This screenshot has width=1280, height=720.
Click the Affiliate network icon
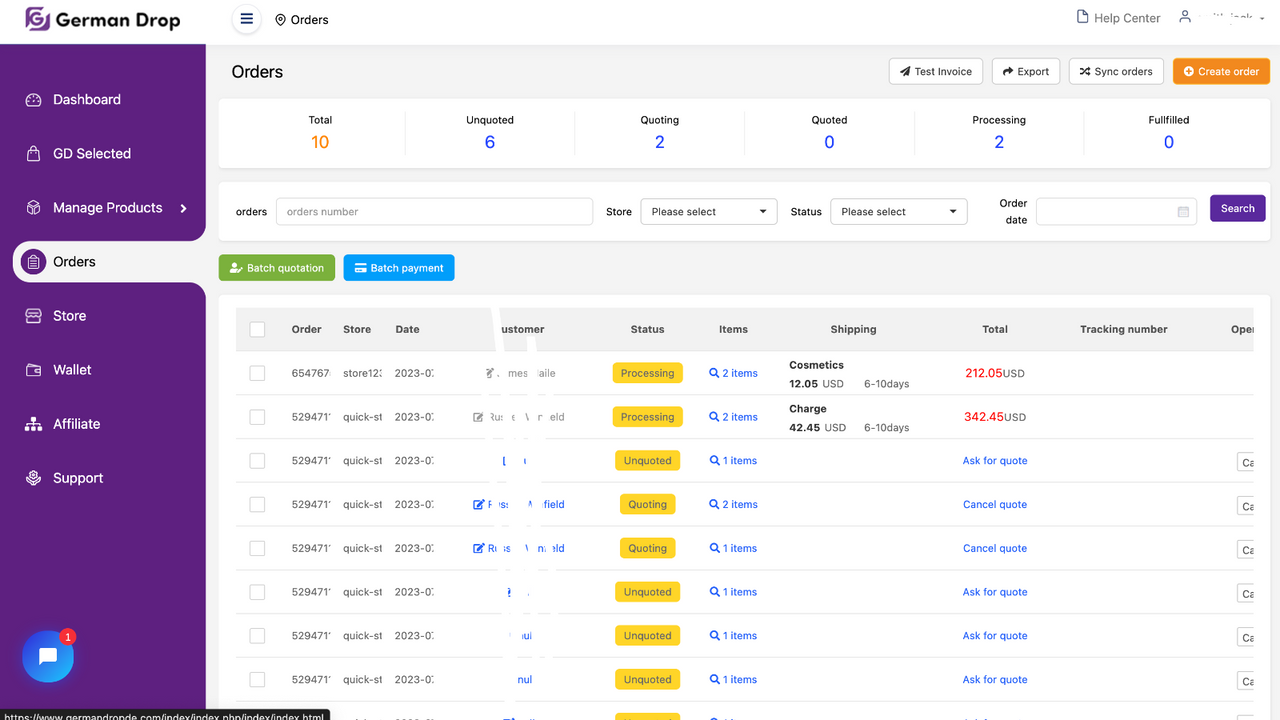33,424
